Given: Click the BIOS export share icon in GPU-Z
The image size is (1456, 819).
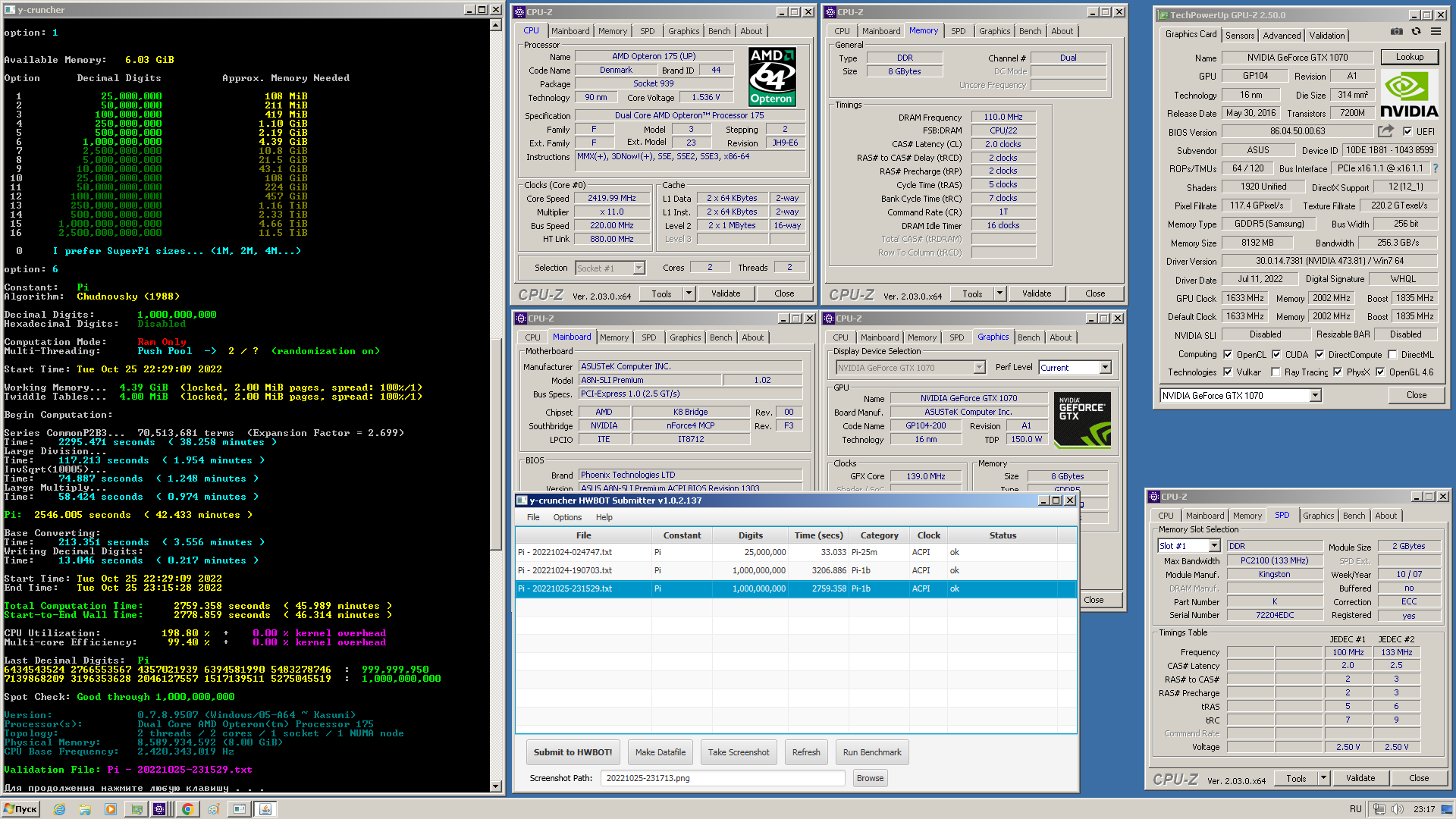Looking at the screenshot, I should (x=1385, y=131).
